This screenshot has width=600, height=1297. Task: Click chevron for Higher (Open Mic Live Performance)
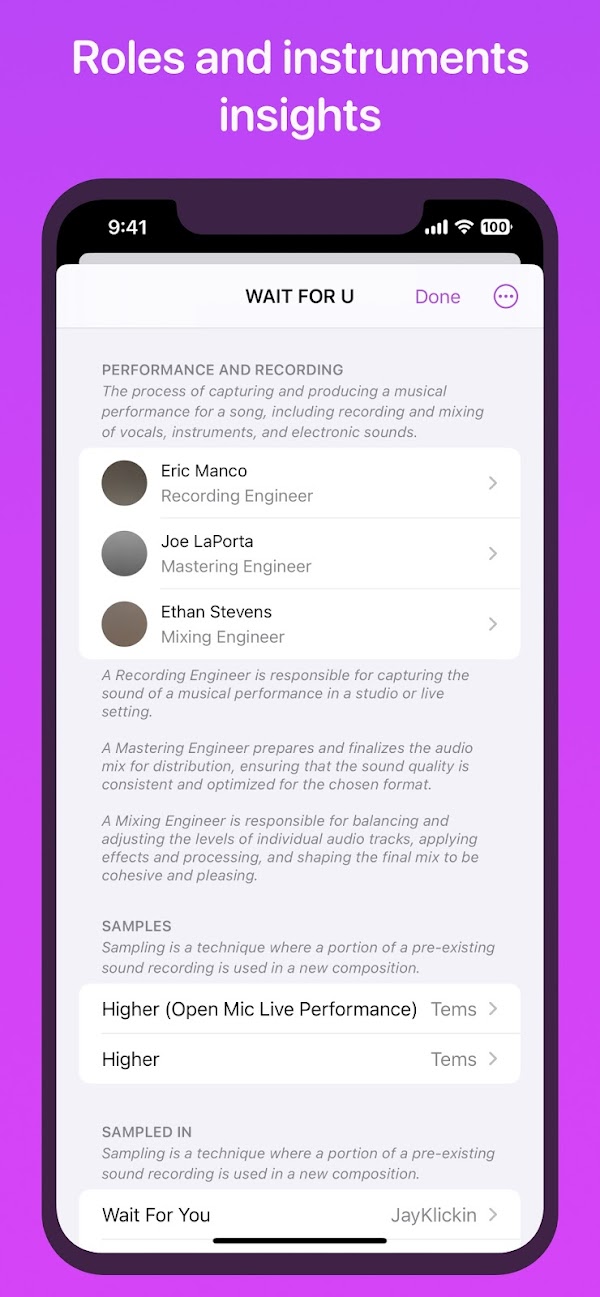click(492, 1009)
